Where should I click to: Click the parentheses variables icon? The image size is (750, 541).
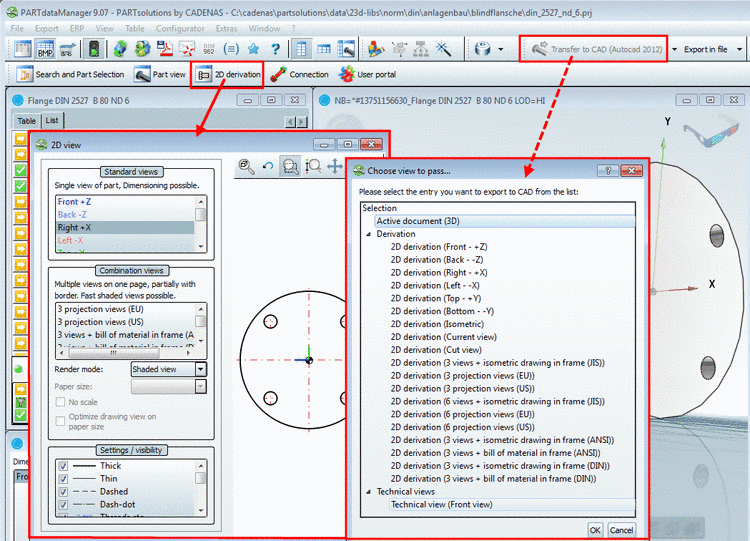(x=231, y=49)
